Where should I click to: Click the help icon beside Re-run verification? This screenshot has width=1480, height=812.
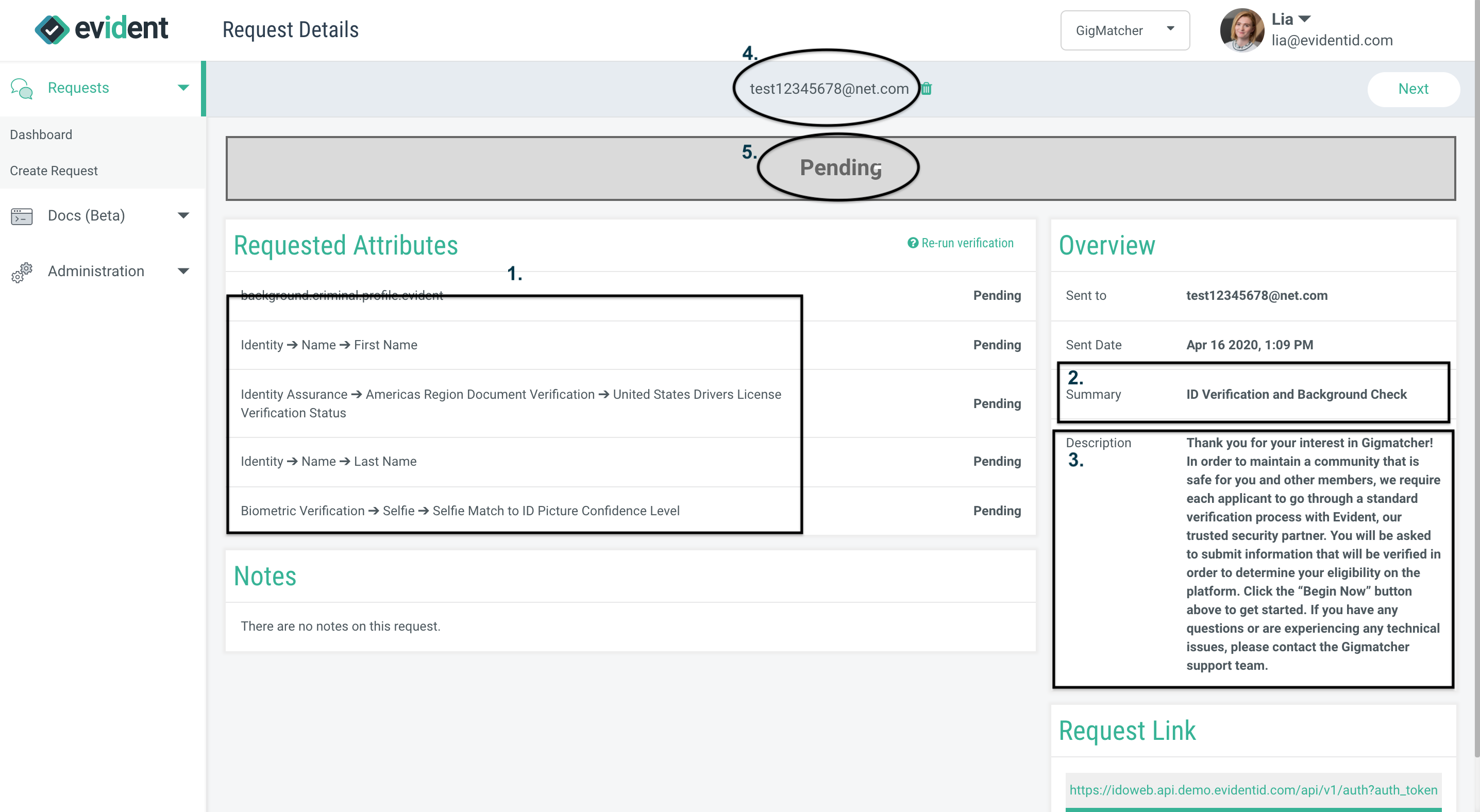913,242
